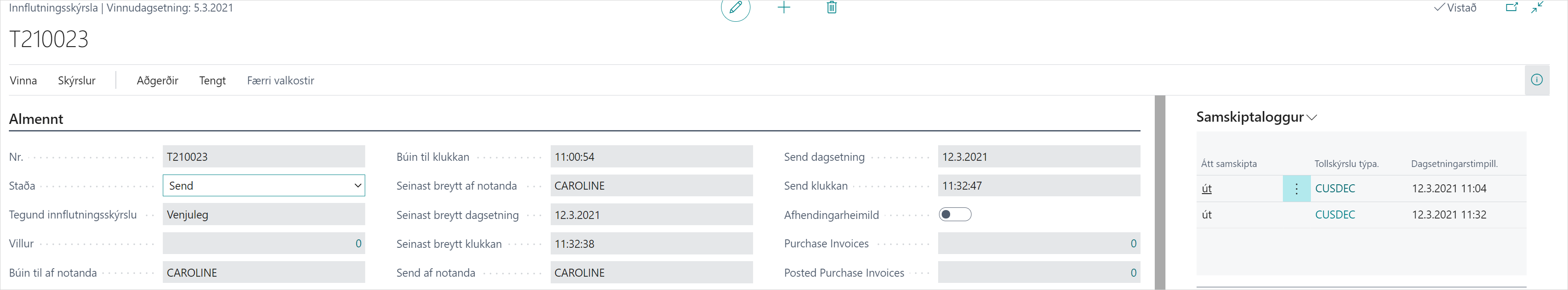The image size is (1568, 290).
Task: Expand the Samskiptaloggur chevron menu
Action: (1312, 118)
